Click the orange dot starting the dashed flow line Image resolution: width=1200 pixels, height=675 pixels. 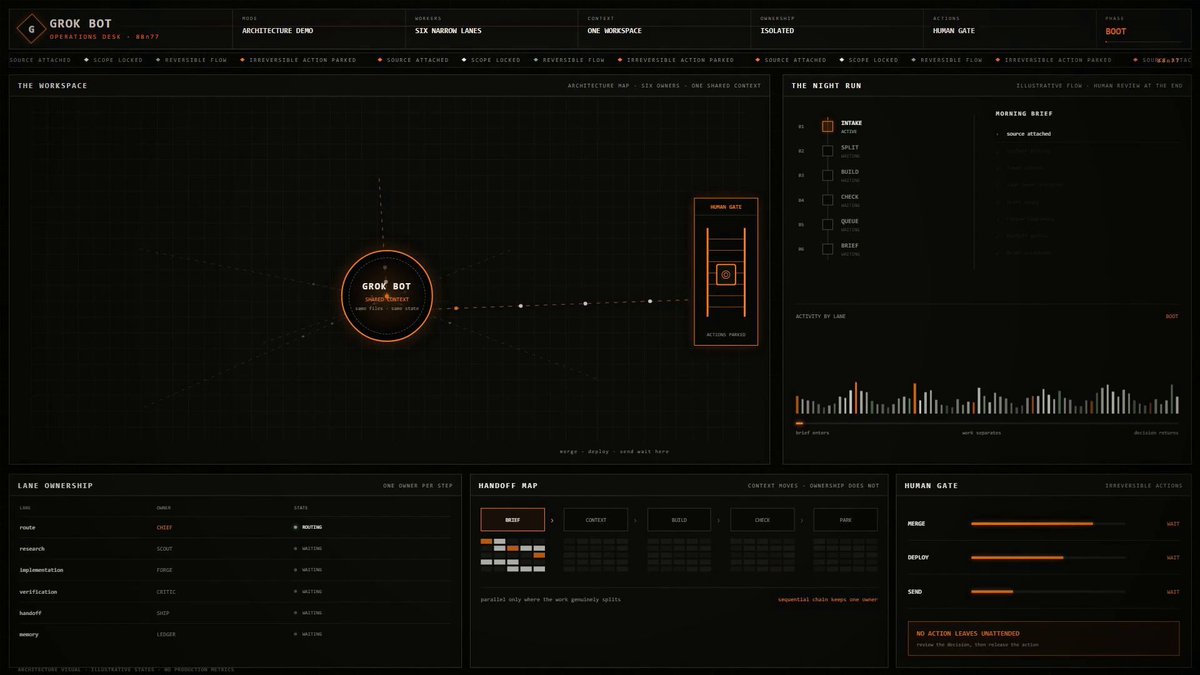point(456,308)
